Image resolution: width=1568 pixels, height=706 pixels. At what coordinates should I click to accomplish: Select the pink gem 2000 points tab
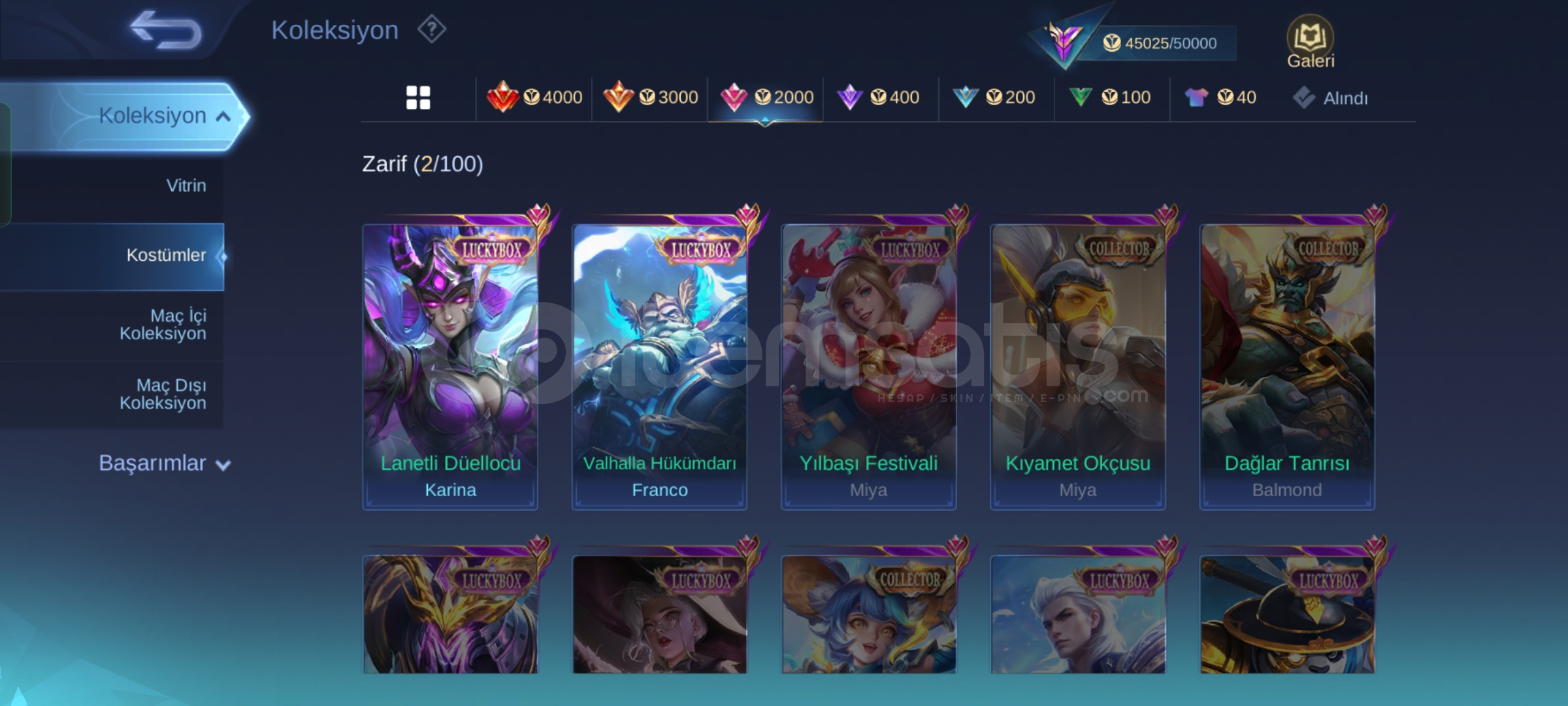[x=766, y=97]
